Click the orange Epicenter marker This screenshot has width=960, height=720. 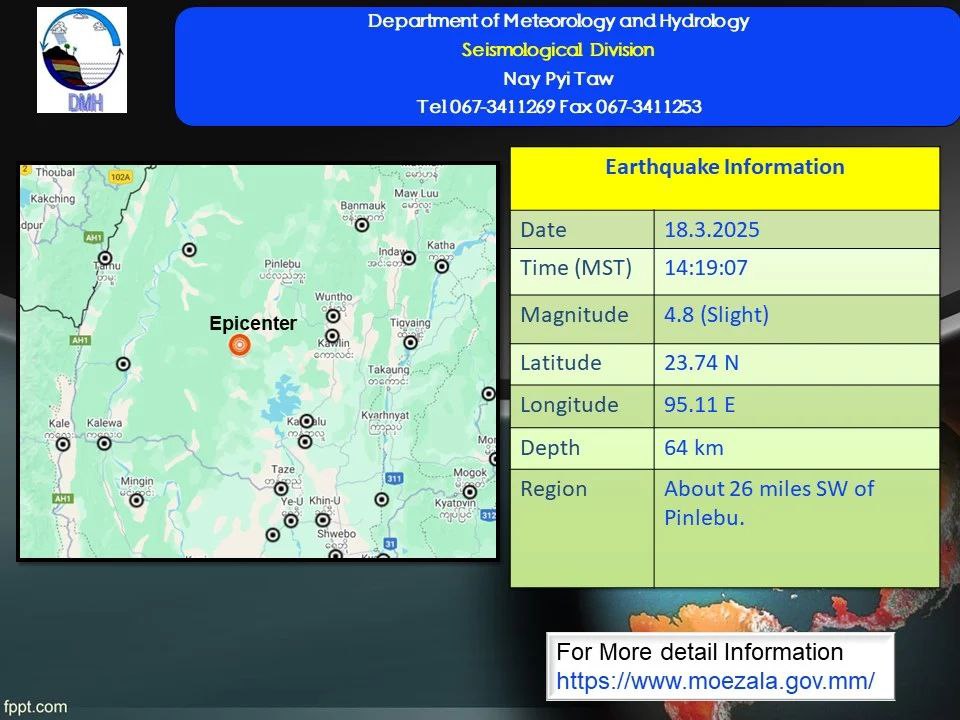239,345
